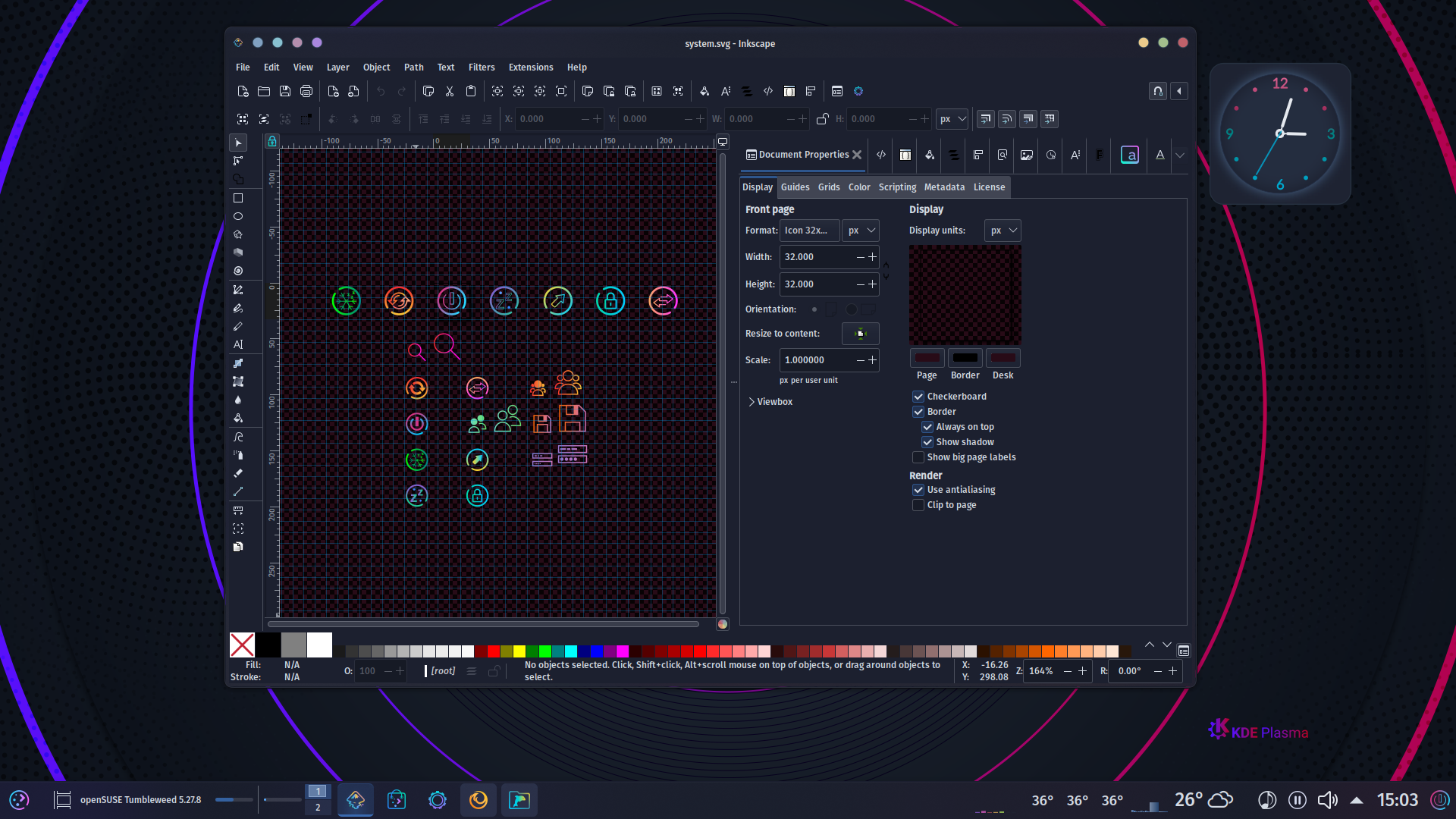Viewport: 1456px width, 819px height.
Task: Toggle canvas lock icon at ruler corner
Action: coord(272,142)
